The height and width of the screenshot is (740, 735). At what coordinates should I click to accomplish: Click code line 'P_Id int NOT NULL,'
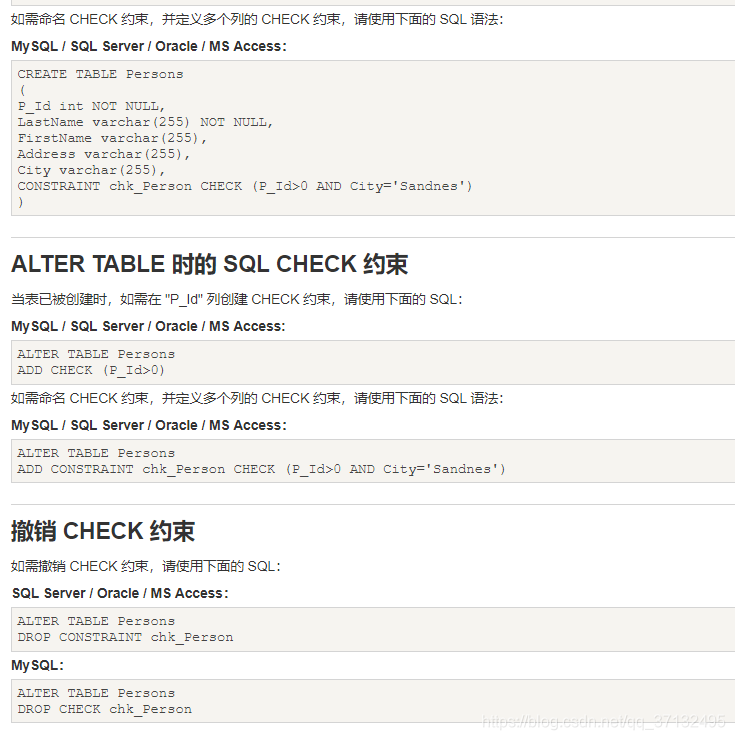pos(91,107)
